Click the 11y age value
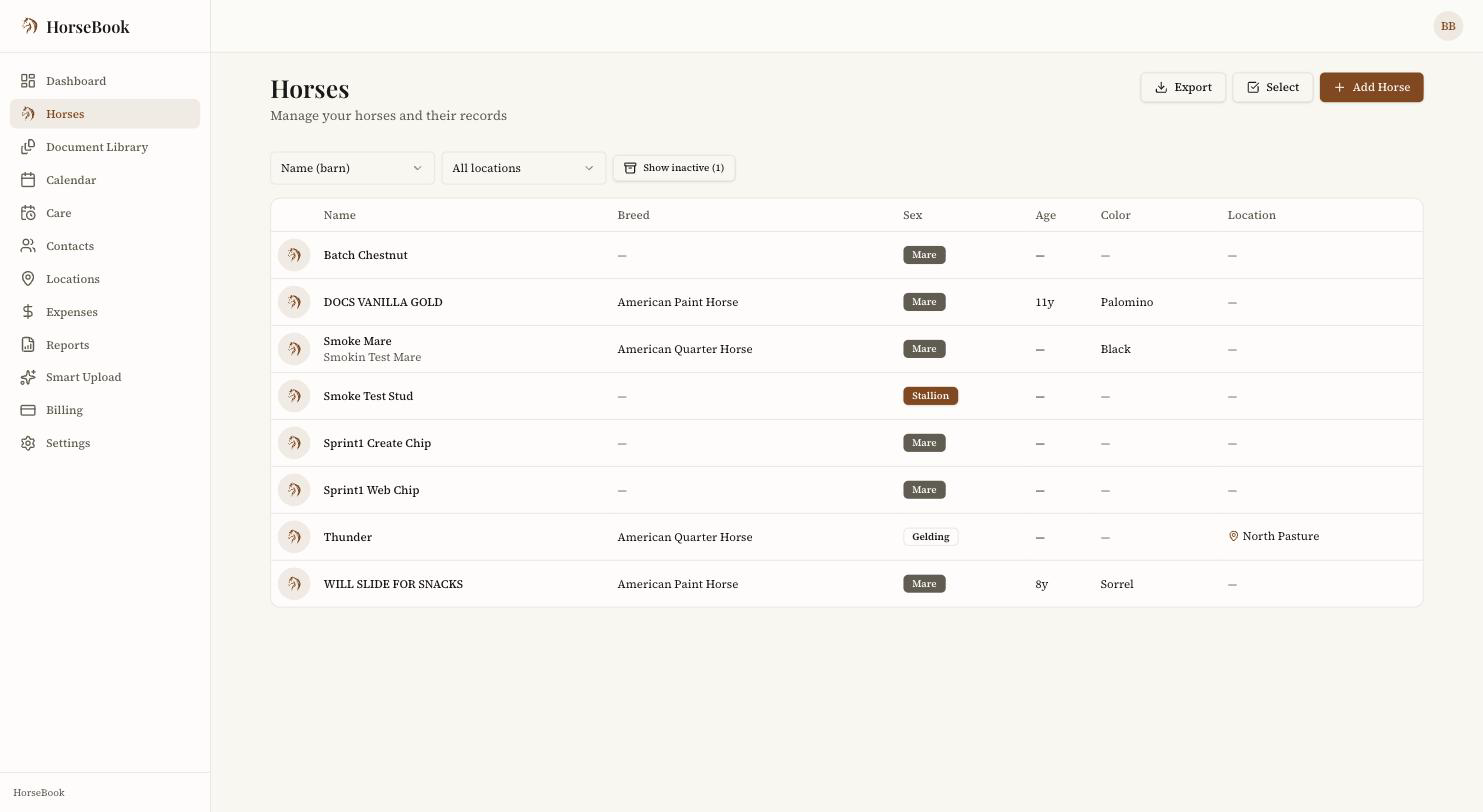Screen dimensions: 1483x812 coord(1045,302)
